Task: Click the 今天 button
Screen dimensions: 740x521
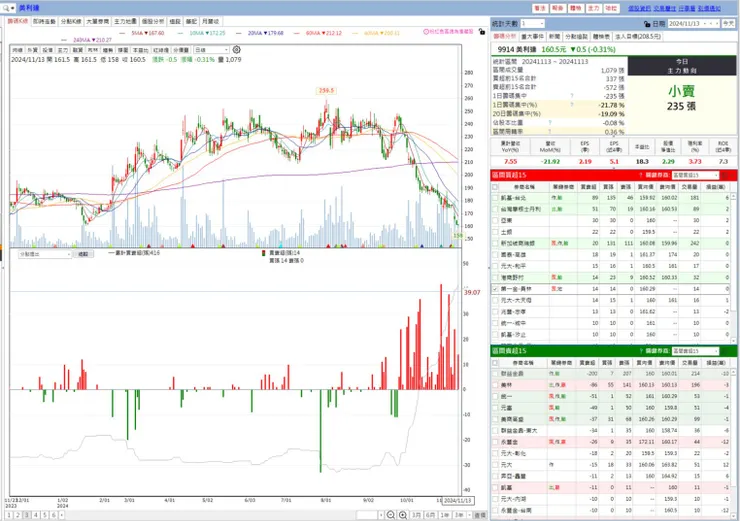Action: 729,24
